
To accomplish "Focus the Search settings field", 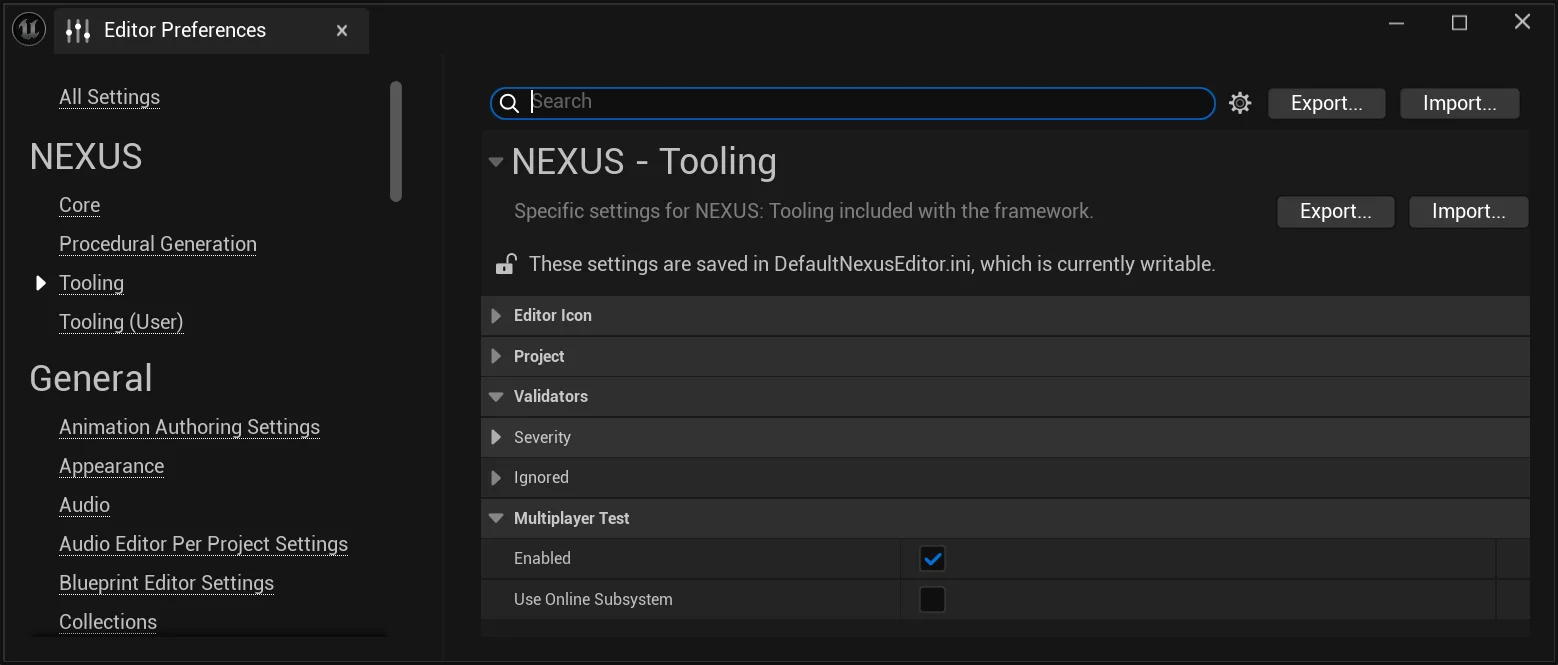I will [x=853, y=103].
